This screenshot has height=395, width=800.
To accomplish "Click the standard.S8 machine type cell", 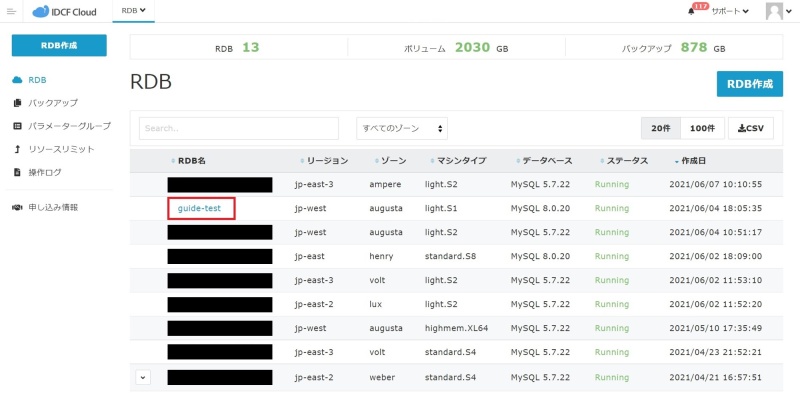I will pyautogui.click(x=450, y=256).
